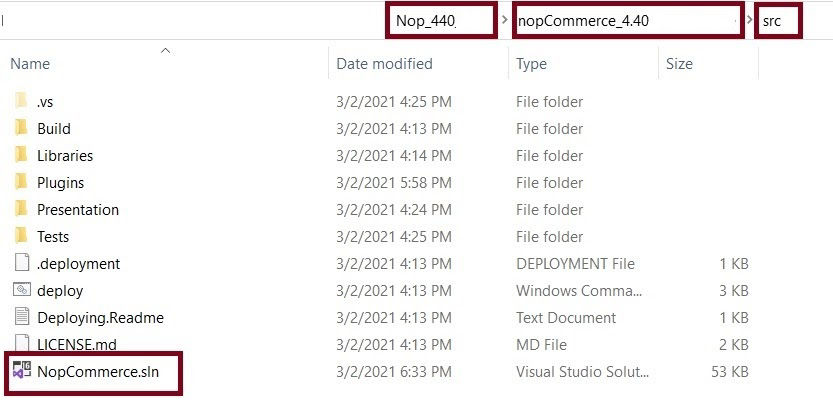Select the folder name Libraries
The height and width of the screenshot is (407, 833).
click(65, 156)
